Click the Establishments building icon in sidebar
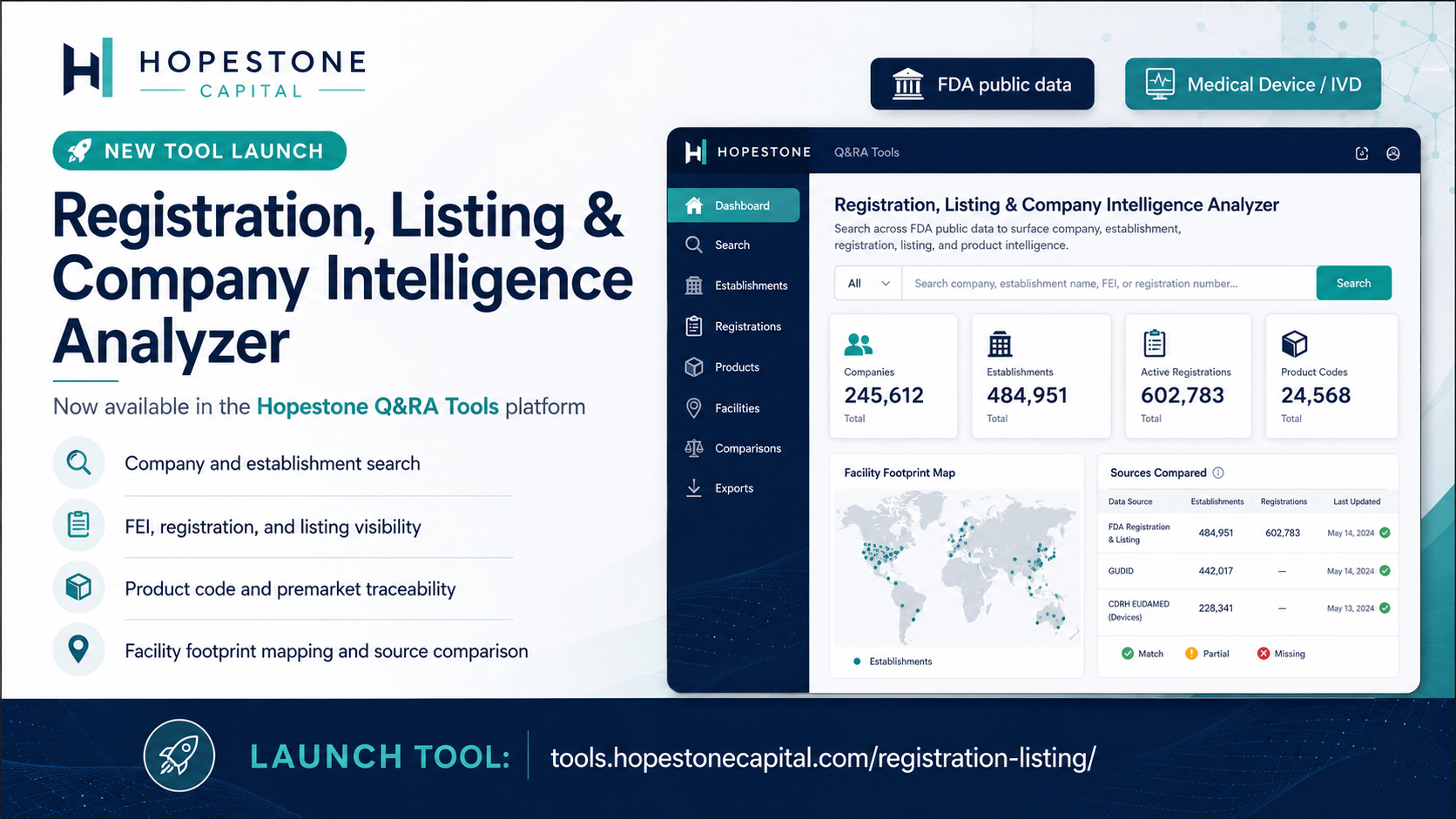 point(694,285)
